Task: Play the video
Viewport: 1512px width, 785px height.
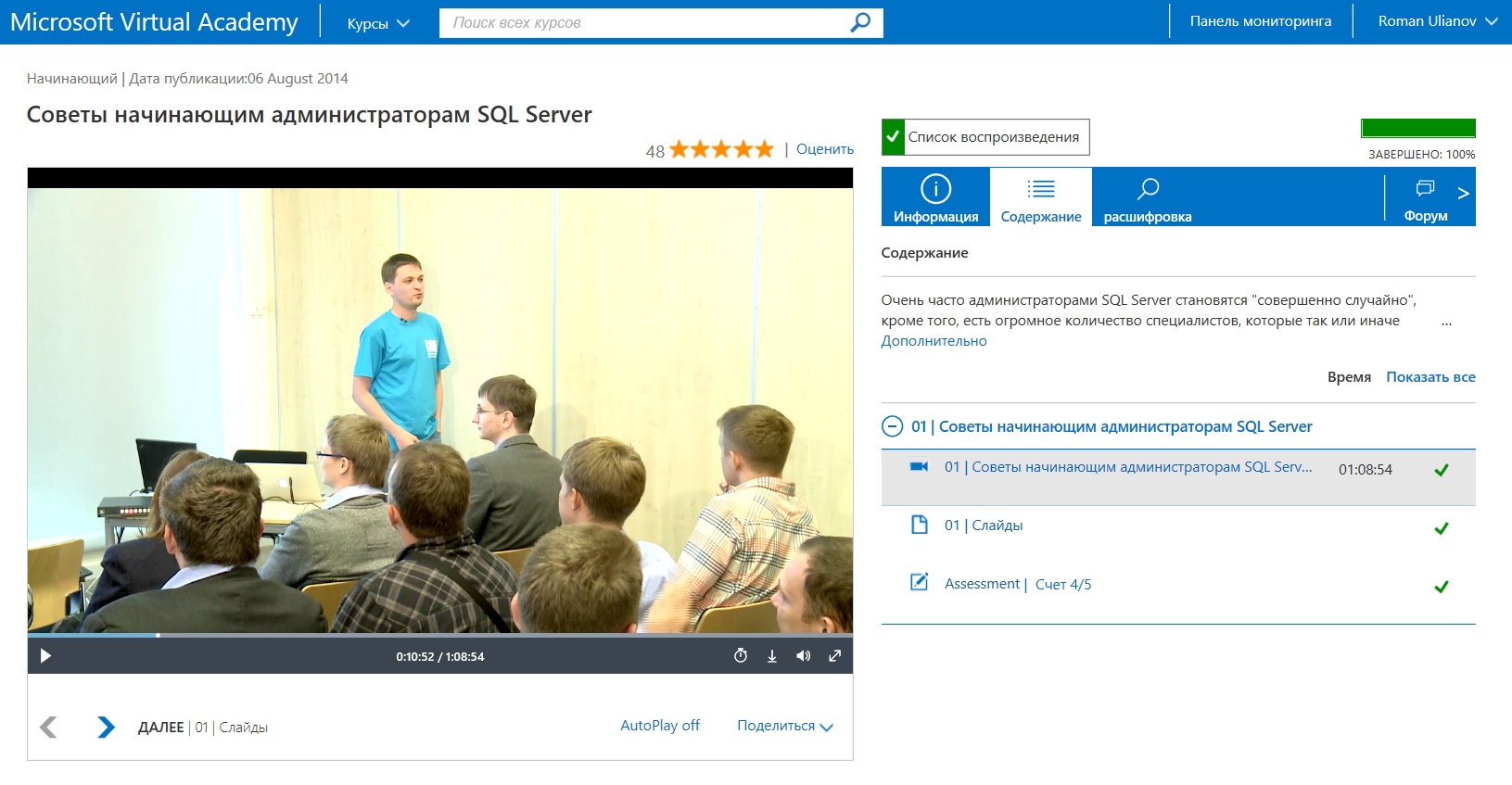Action: [x=45, y=656]
